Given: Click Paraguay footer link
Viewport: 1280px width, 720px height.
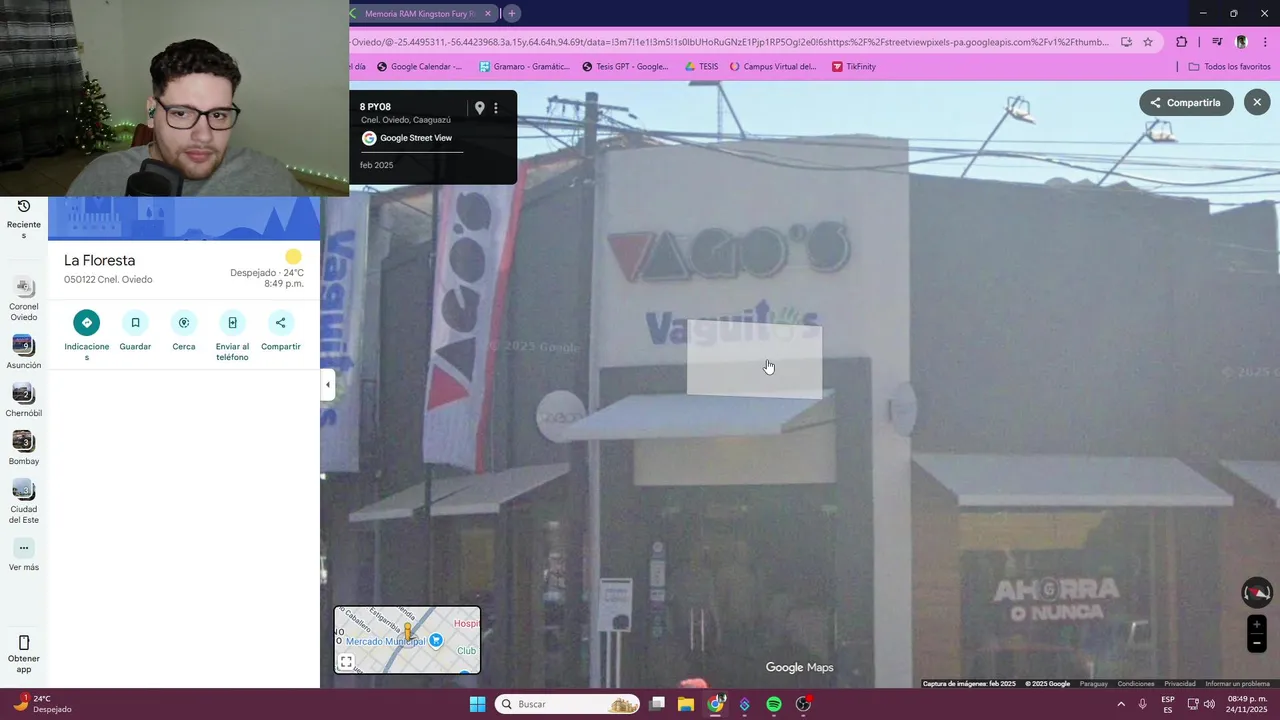Looking at the screenshot, I should [x=1094, y=684].
